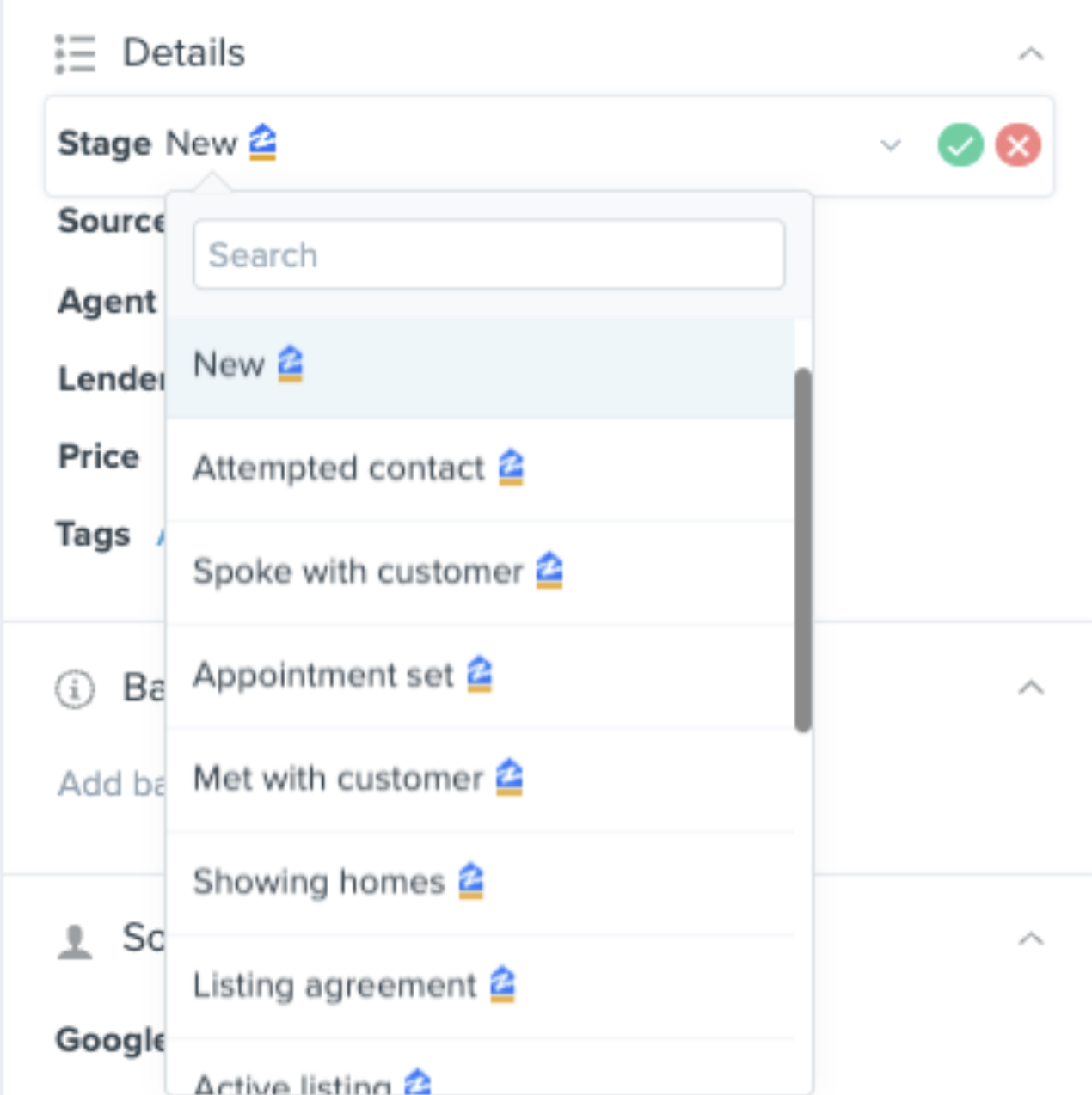Click the red cancel X icon
1092x1095 pixels.
[x=1018, y=144]
